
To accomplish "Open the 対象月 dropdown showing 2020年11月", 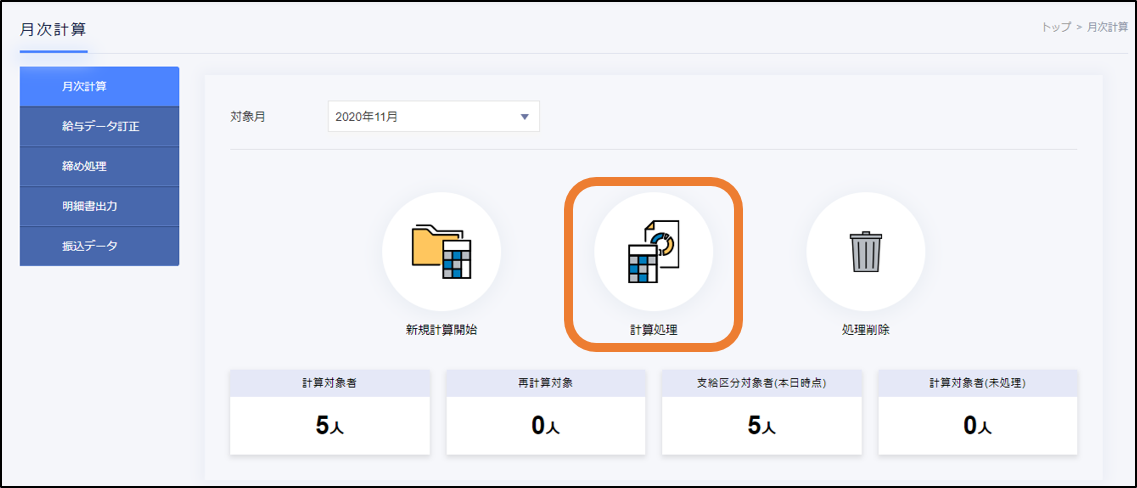I will click(x=434, y=116).
